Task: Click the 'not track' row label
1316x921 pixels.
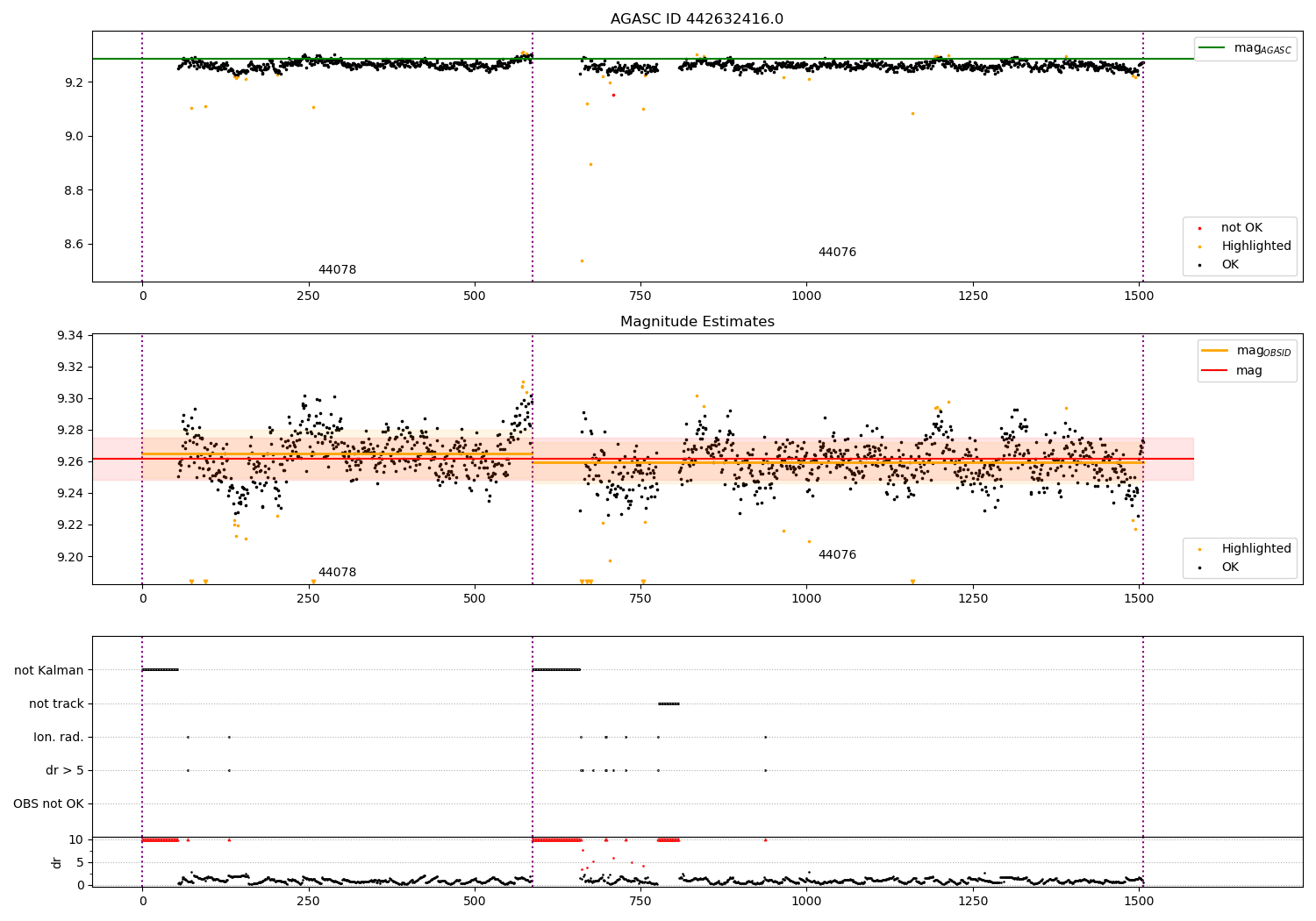Action: tap(56, 703)
